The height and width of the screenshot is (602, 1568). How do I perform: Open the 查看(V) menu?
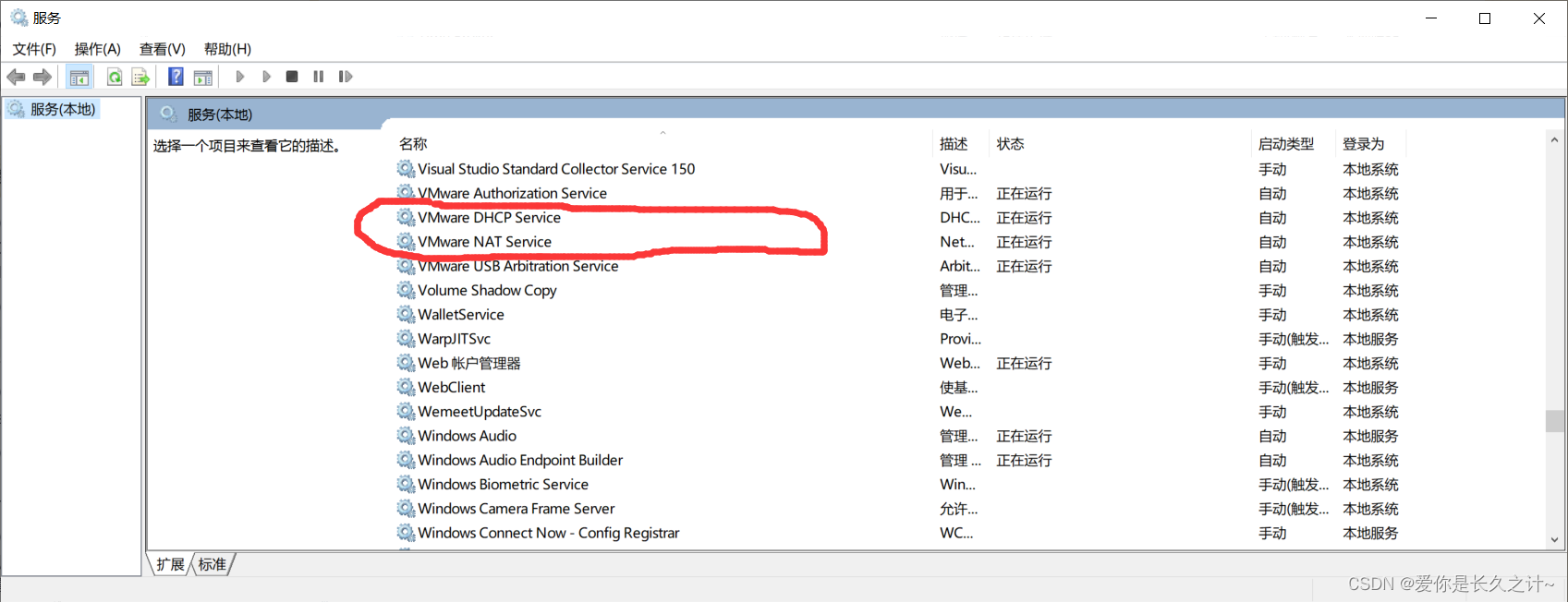pyautogui.click(x=163, y=49)
